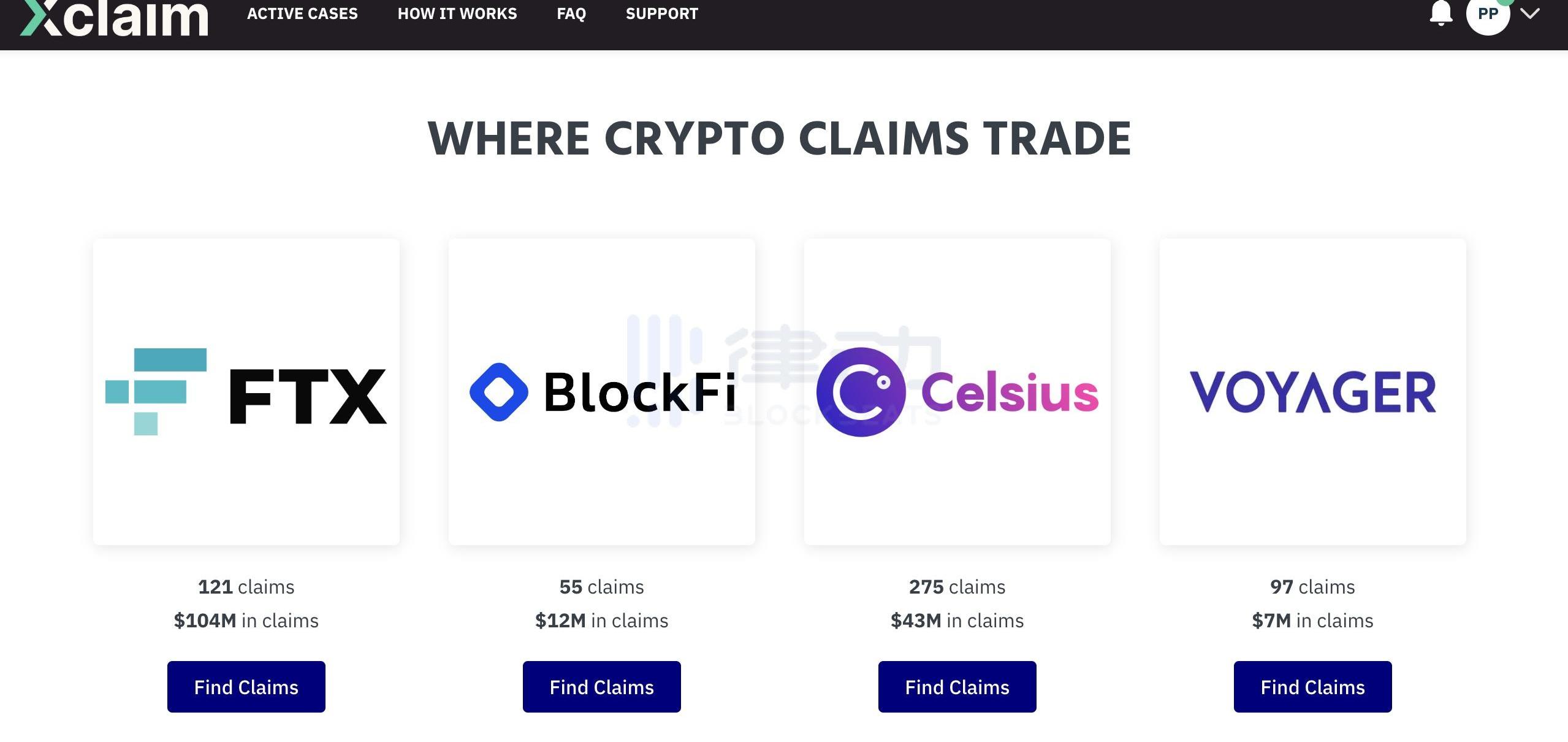This screenshot has width=1568, height=742.
Task: Click the Xclaim logo in header
Action: point(115,17)
